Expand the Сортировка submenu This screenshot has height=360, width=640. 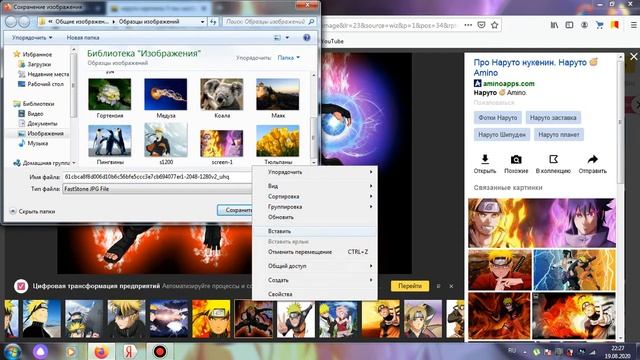pyautogui.click(x=315, y=197)
